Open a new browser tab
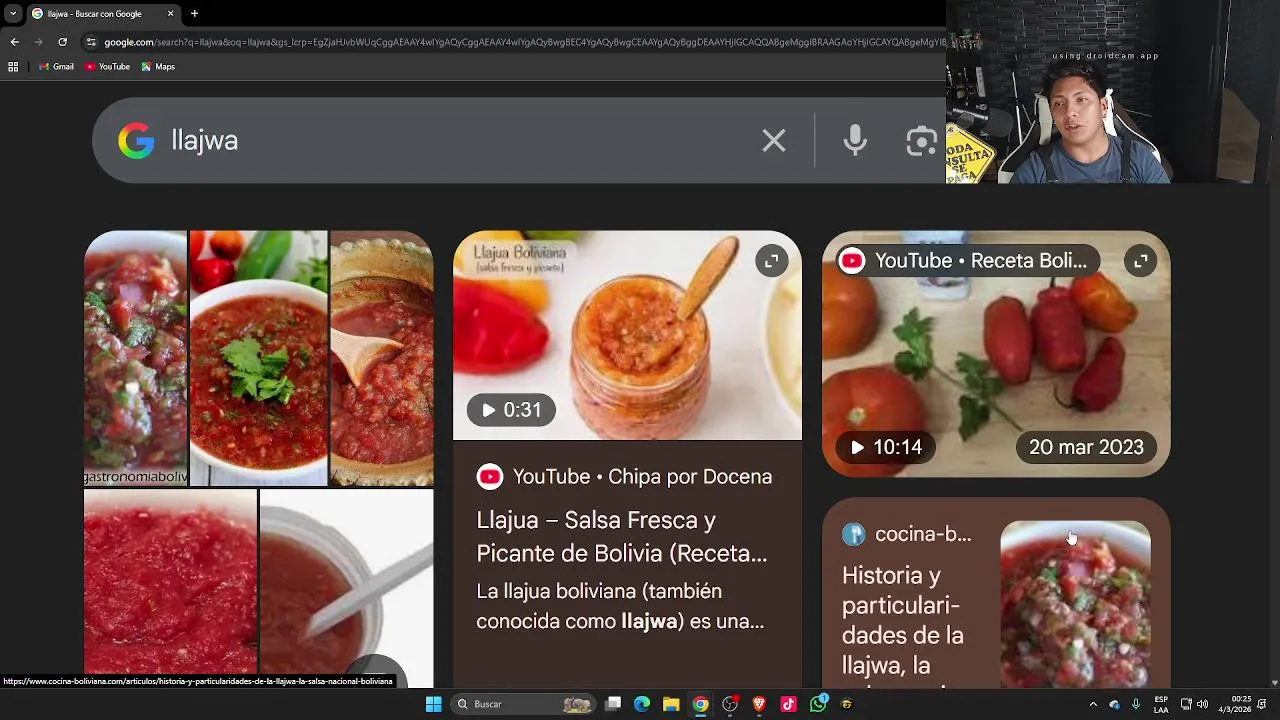 194,14
